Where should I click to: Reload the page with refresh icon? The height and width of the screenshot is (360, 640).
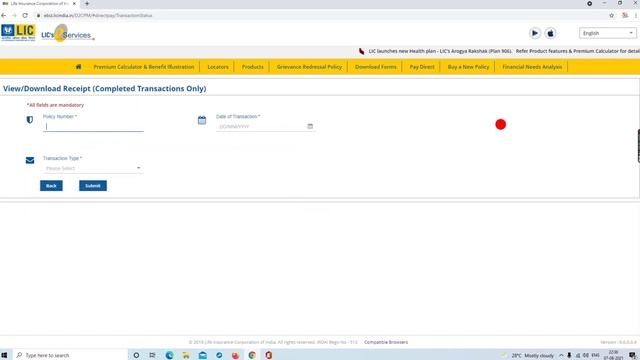click(x=25, y=16)
